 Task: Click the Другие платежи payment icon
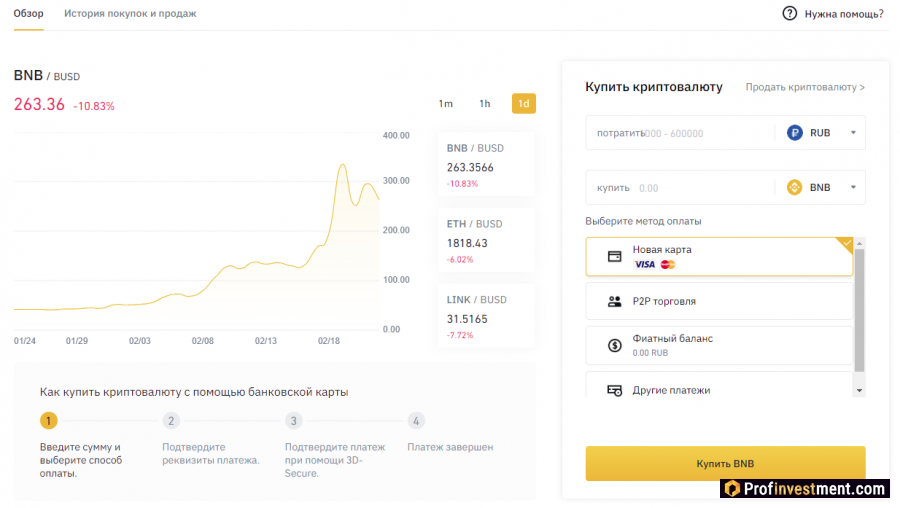coord(614,390)
